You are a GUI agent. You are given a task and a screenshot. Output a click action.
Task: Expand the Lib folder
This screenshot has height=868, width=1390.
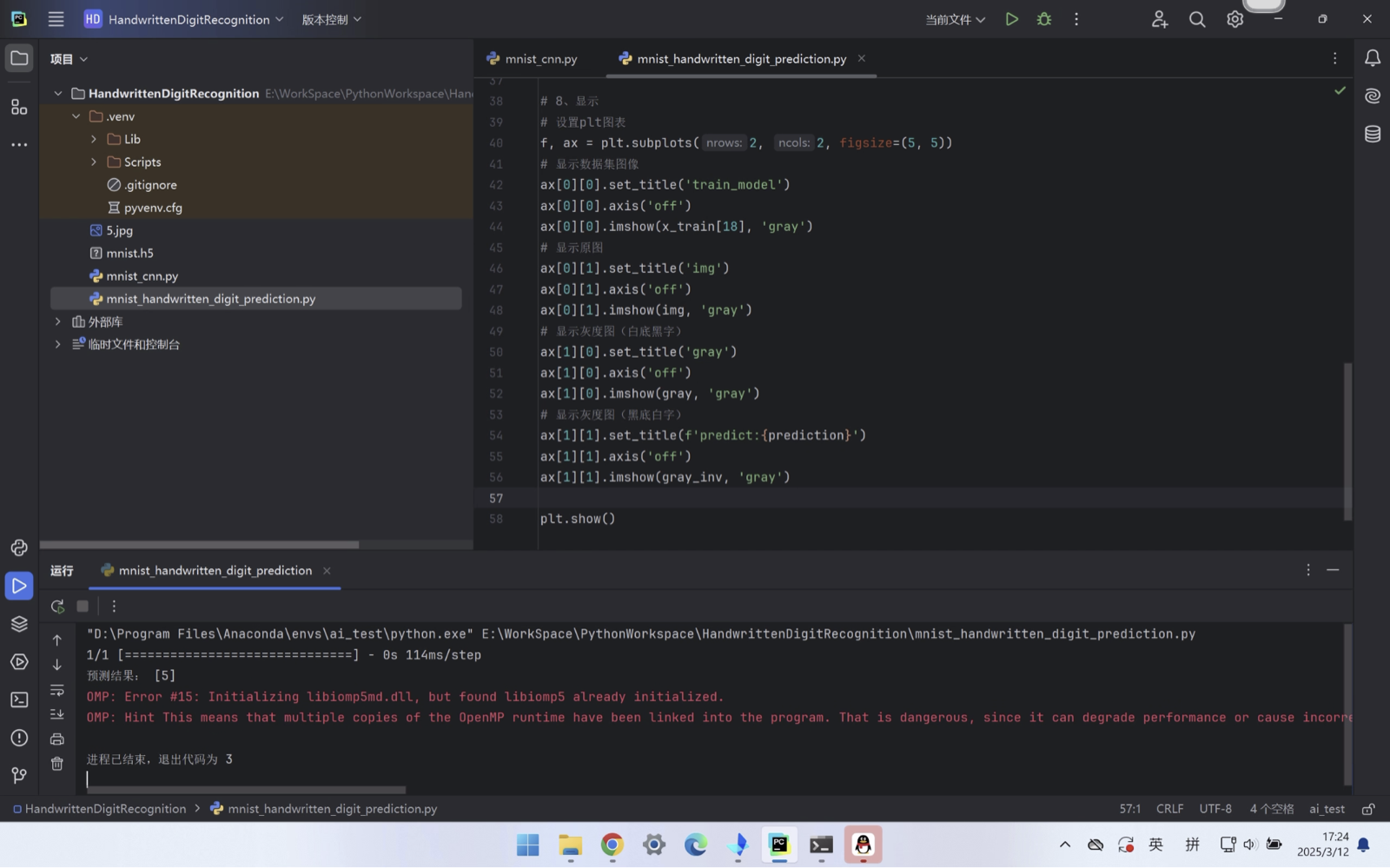click(94, 139)
